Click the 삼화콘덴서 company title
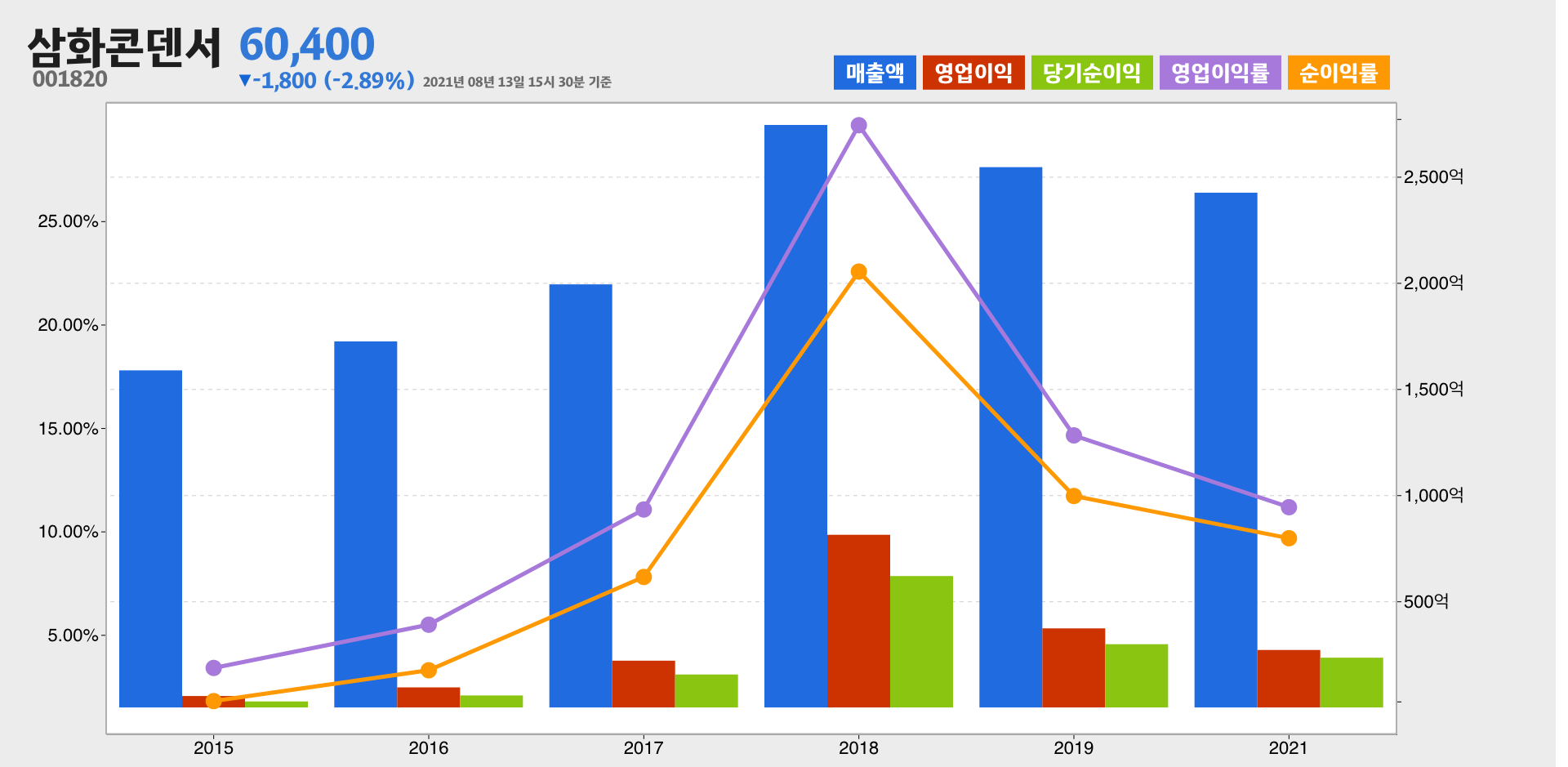This screenshot has width=1568, height=767. pos(124,47)
